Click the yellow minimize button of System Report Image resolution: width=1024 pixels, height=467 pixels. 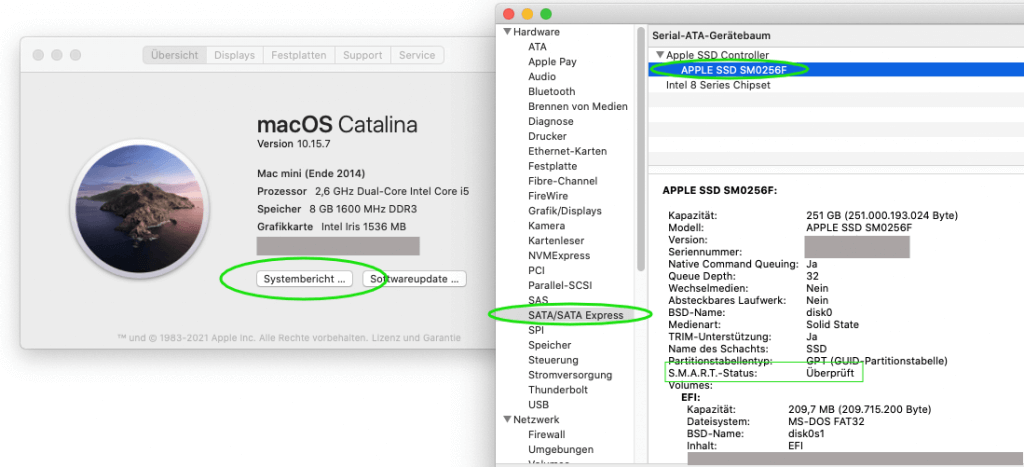(x=527, y=14)
